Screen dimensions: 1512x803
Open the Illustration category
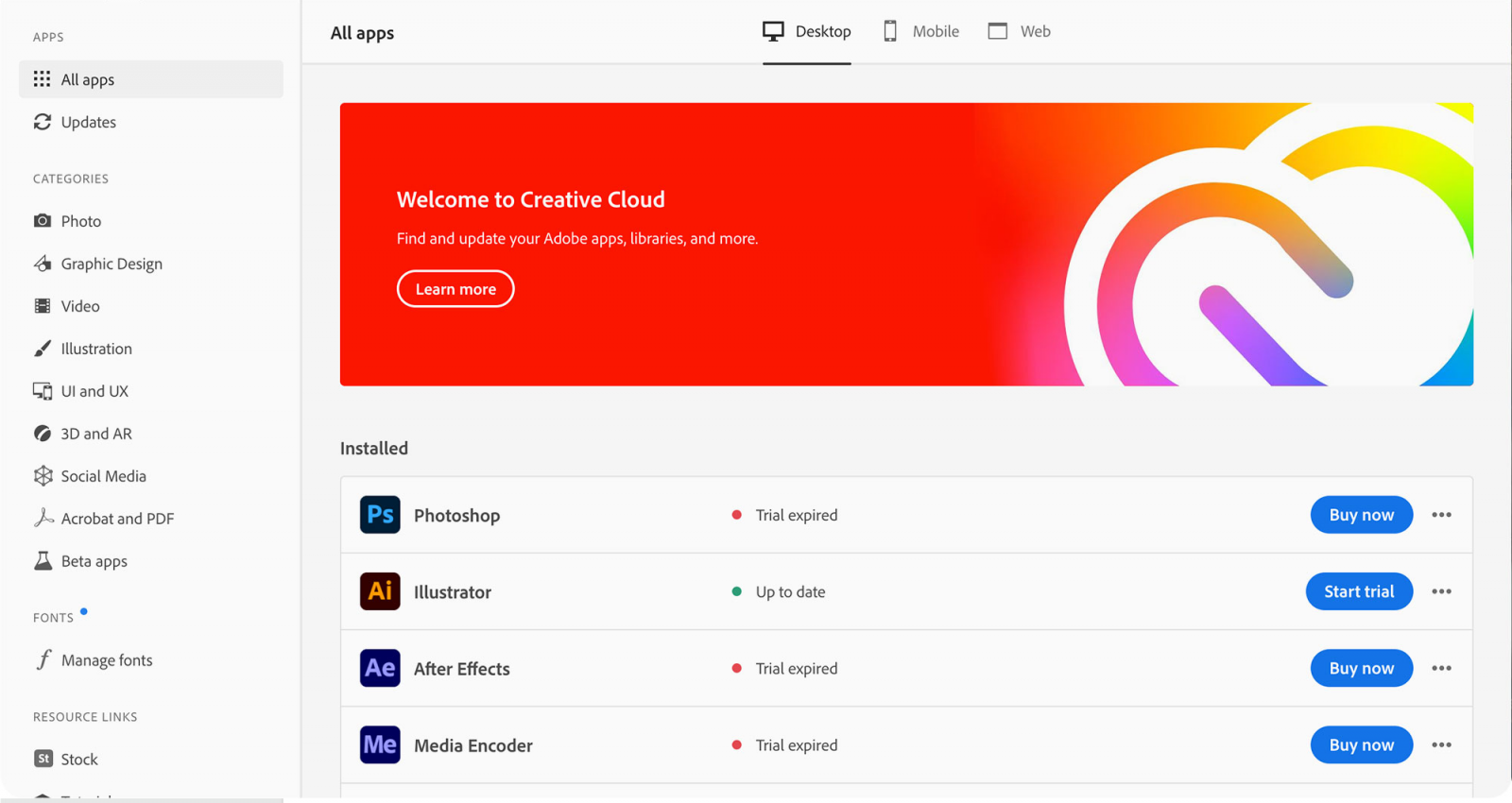(151, 349)
